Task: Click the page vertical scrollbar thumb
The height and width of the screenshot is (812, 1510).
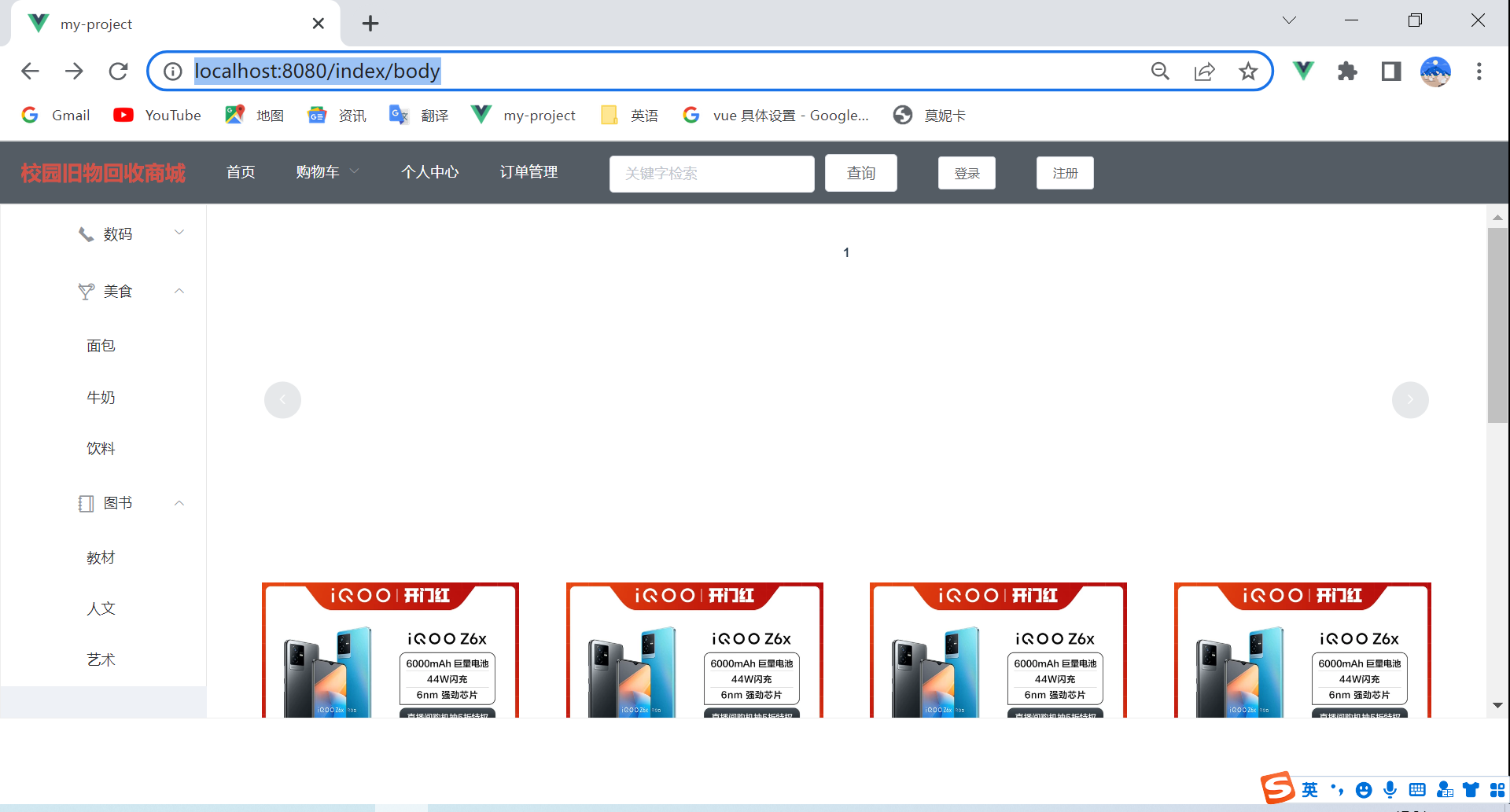Action: (1497, 326)
